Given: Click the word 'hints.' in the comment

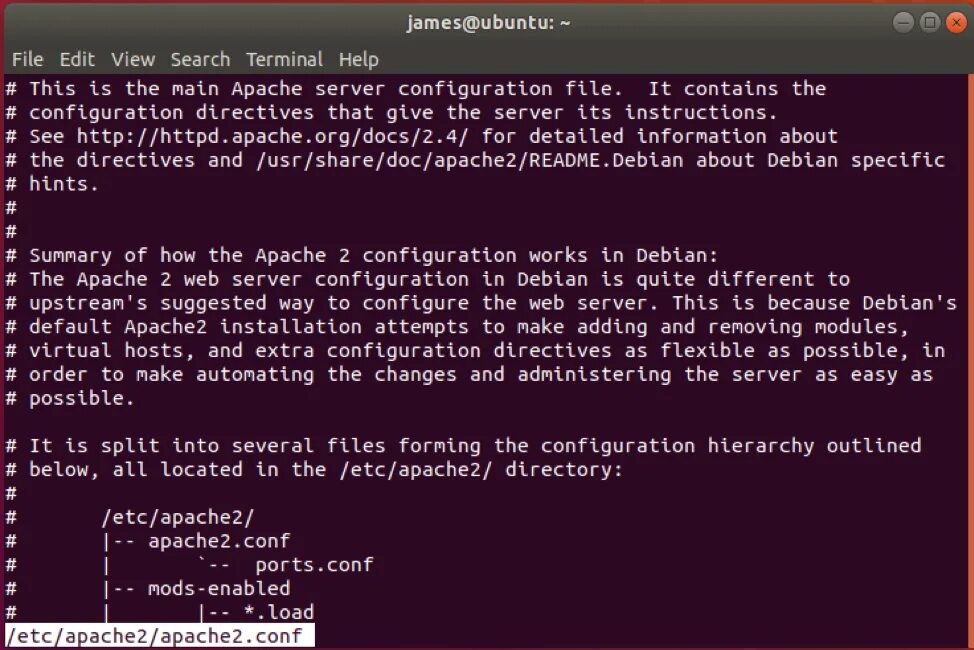Looking at the screenshot, I should [x=64, y=184].
